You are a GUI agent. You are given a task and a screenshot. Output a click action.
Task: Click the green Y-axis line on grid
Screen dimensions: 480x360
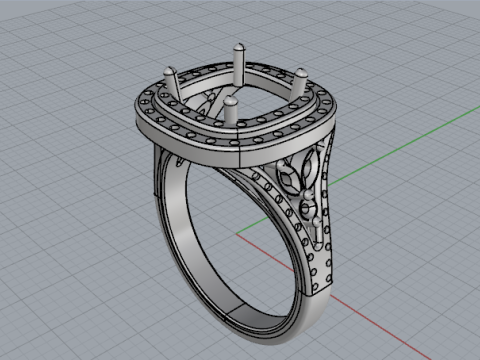coord(400,147)
